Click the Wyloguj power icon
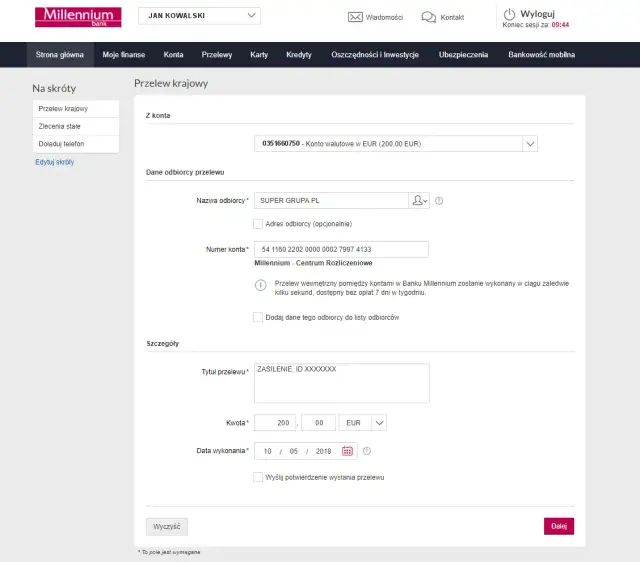The height and width of the screenshot is (562, 640). [509, 14]
